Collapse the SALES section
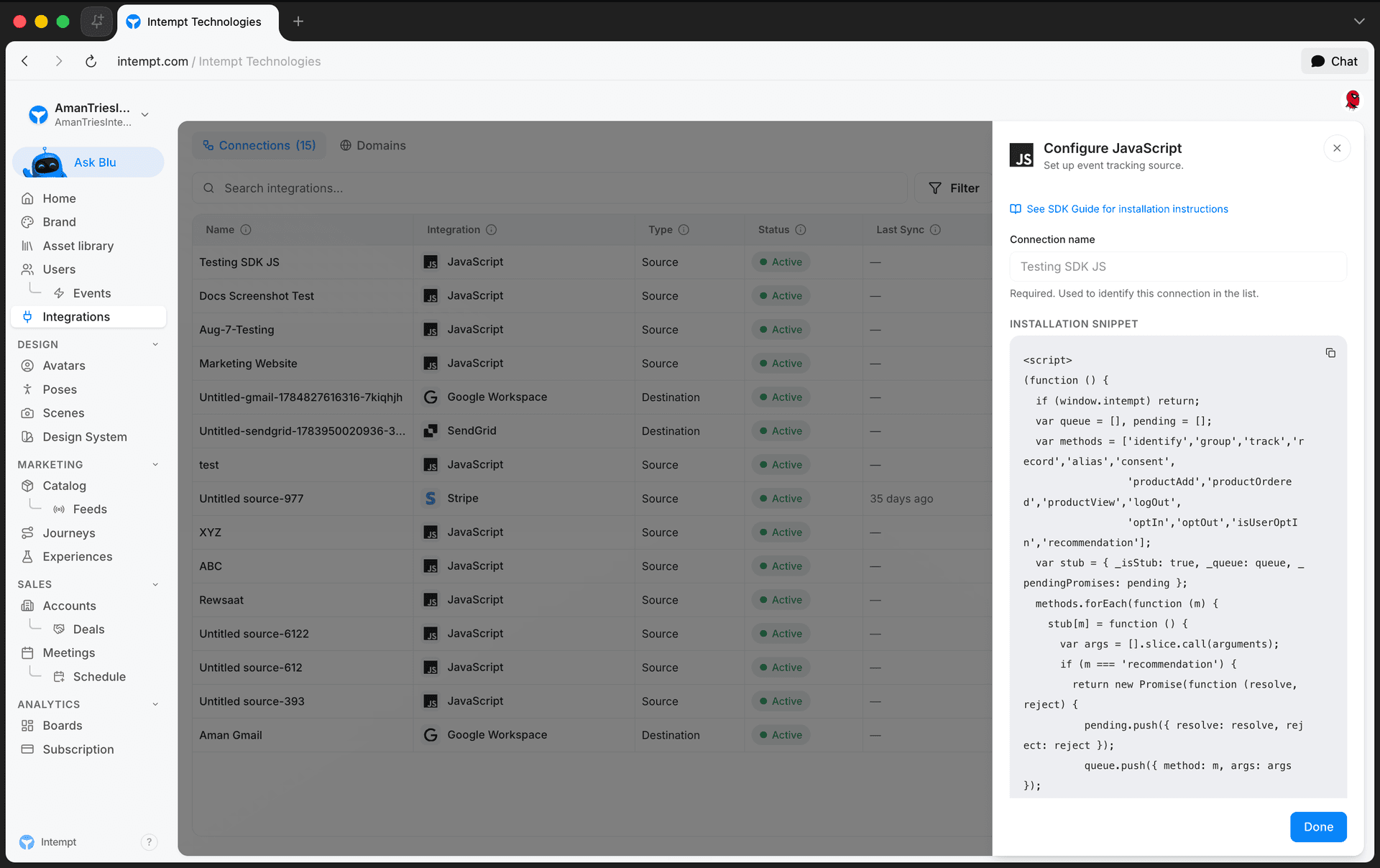This screenshot has height=868, width=1380. [155, 585]
